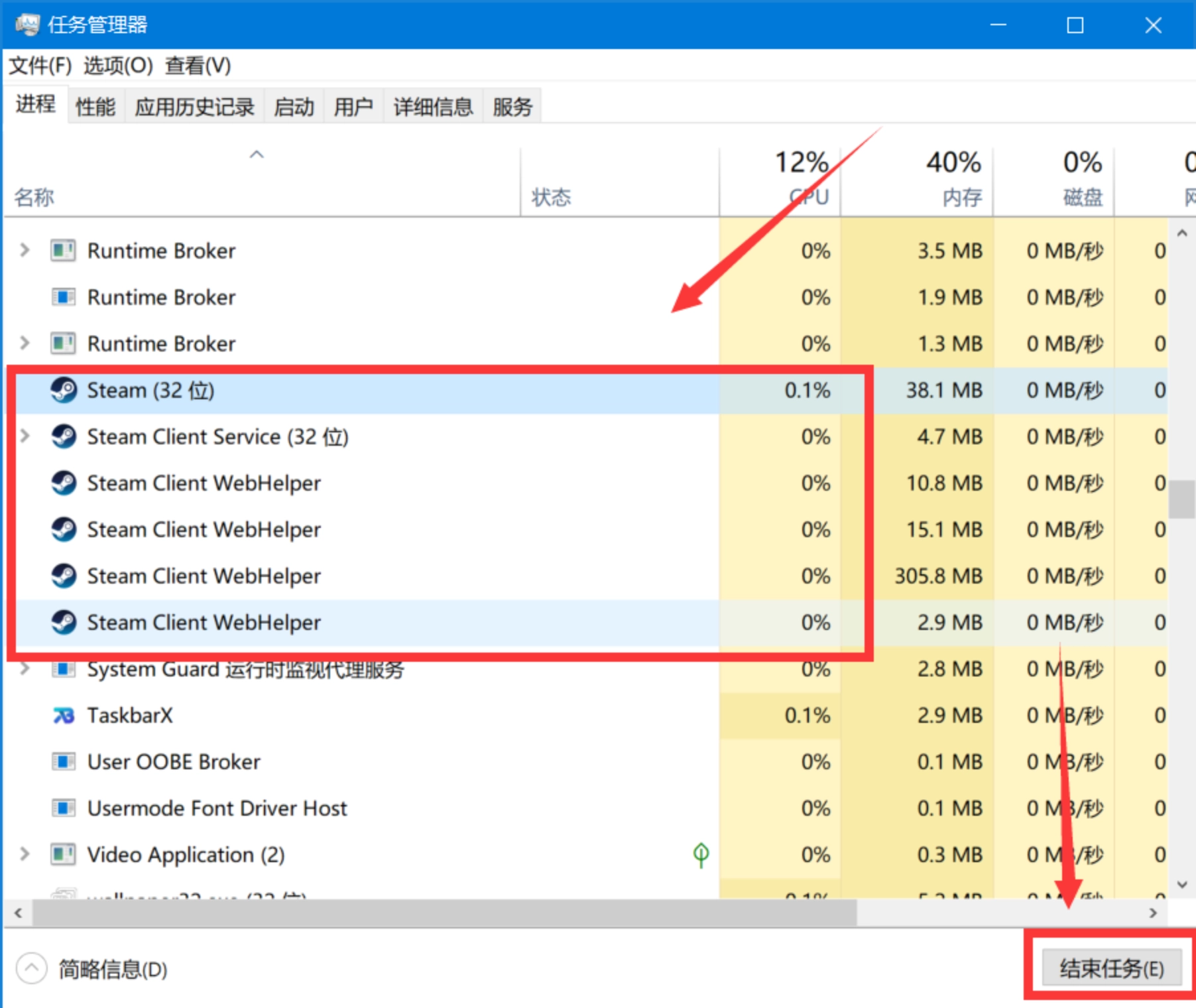The height and width of the screenshot is (1008, 1196).
Task: Select the 进程 tab
Action: [x=36, y=104]
